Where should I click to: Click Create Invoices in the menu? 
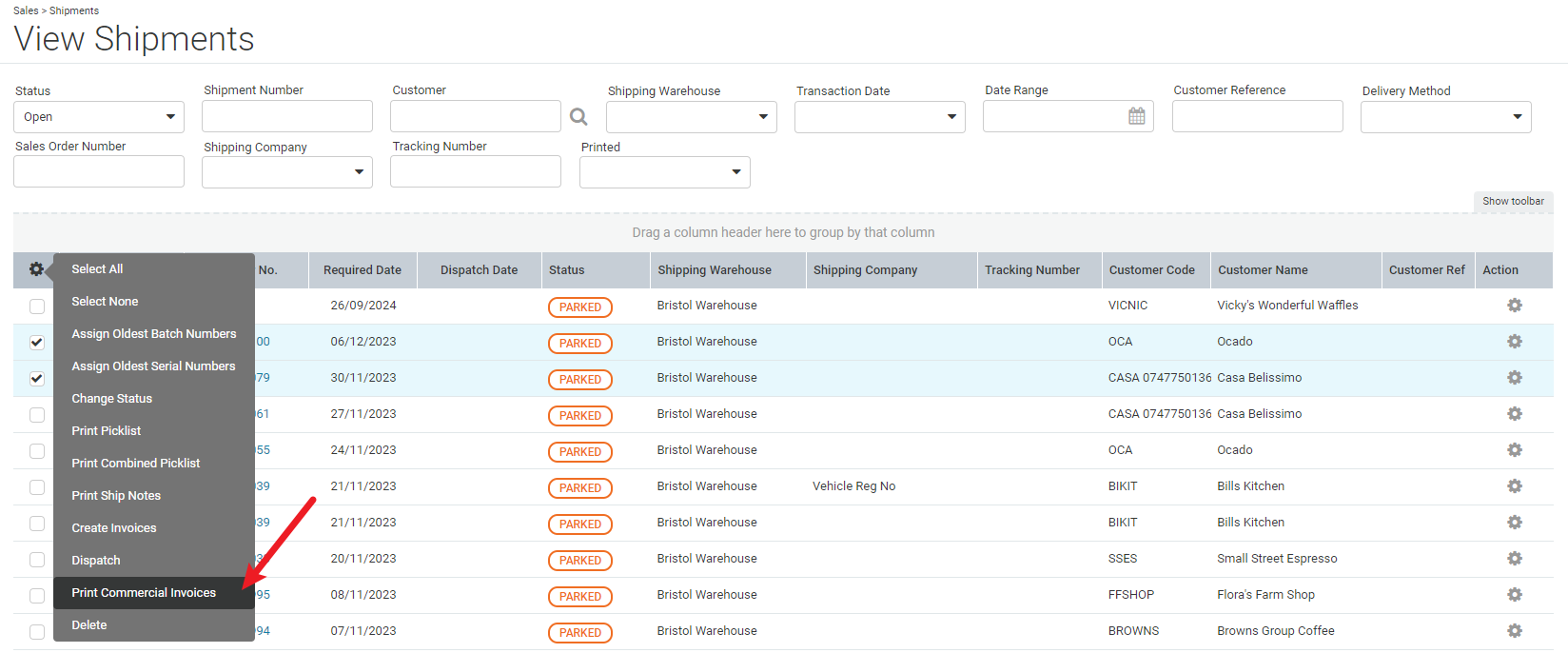(154, 528)
